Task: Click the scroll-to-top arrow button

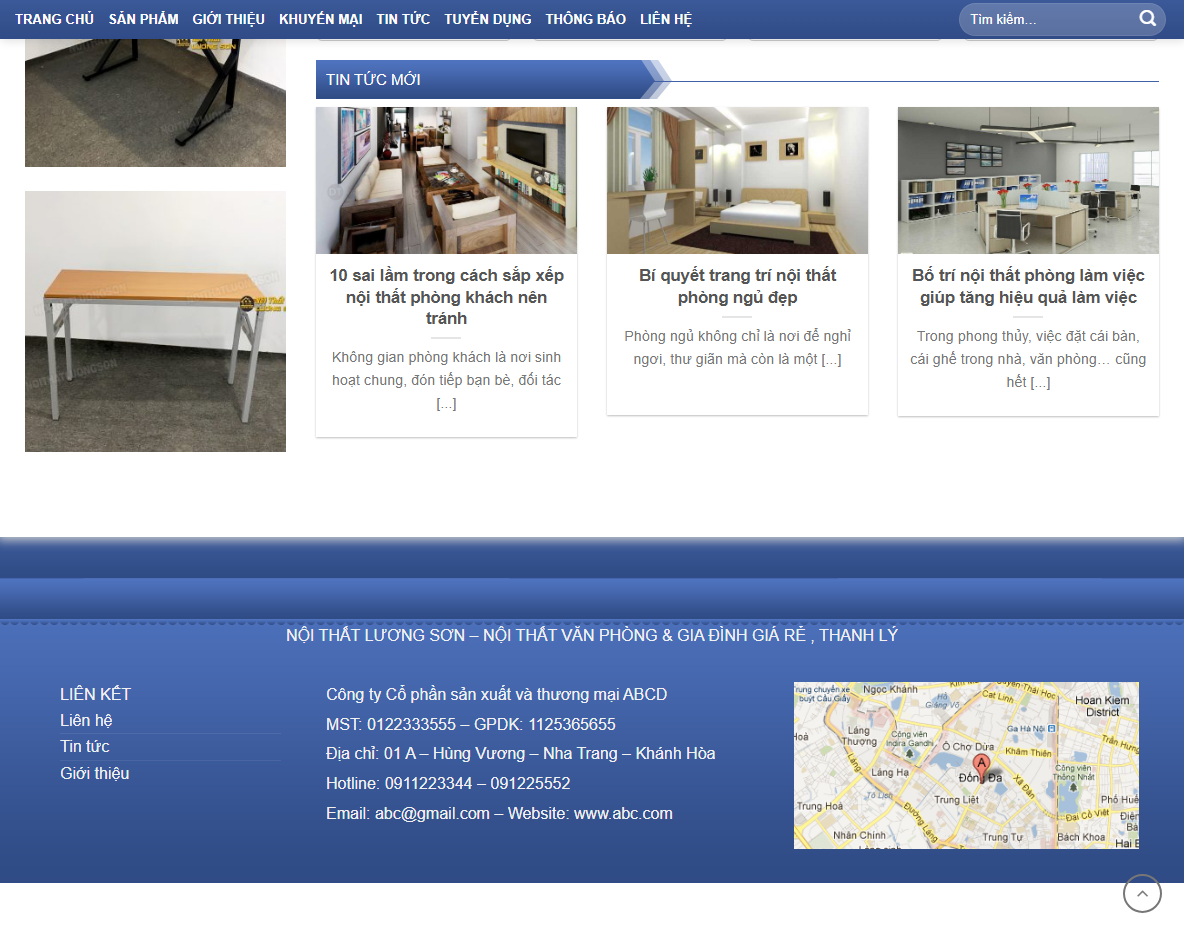Action: tap(1142, 894)
